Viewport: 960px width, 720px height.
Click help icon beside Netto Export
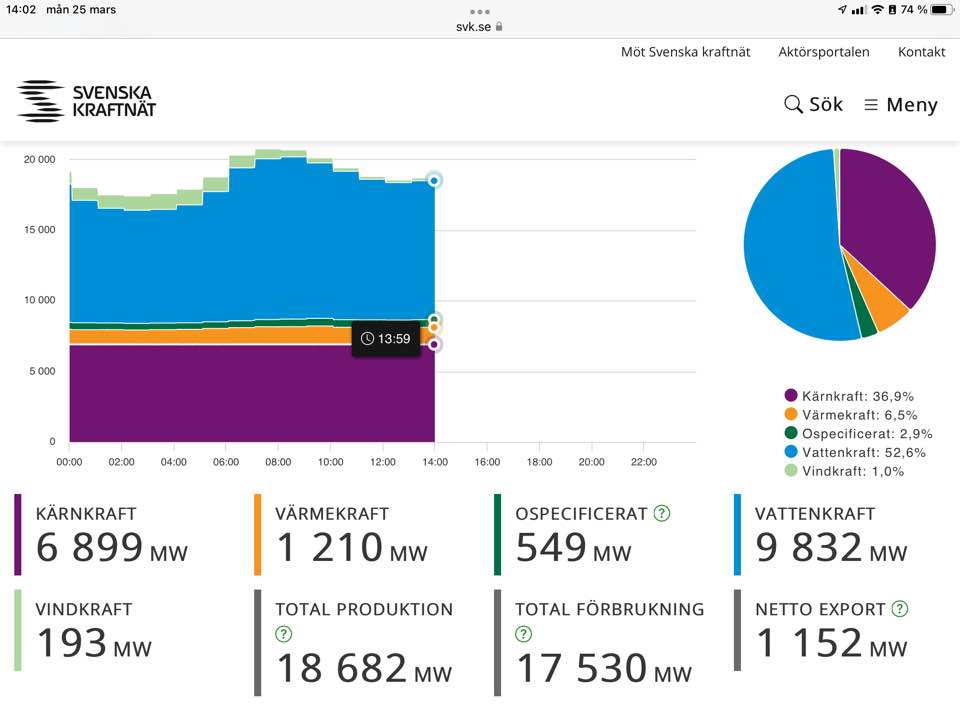(900, 608)
